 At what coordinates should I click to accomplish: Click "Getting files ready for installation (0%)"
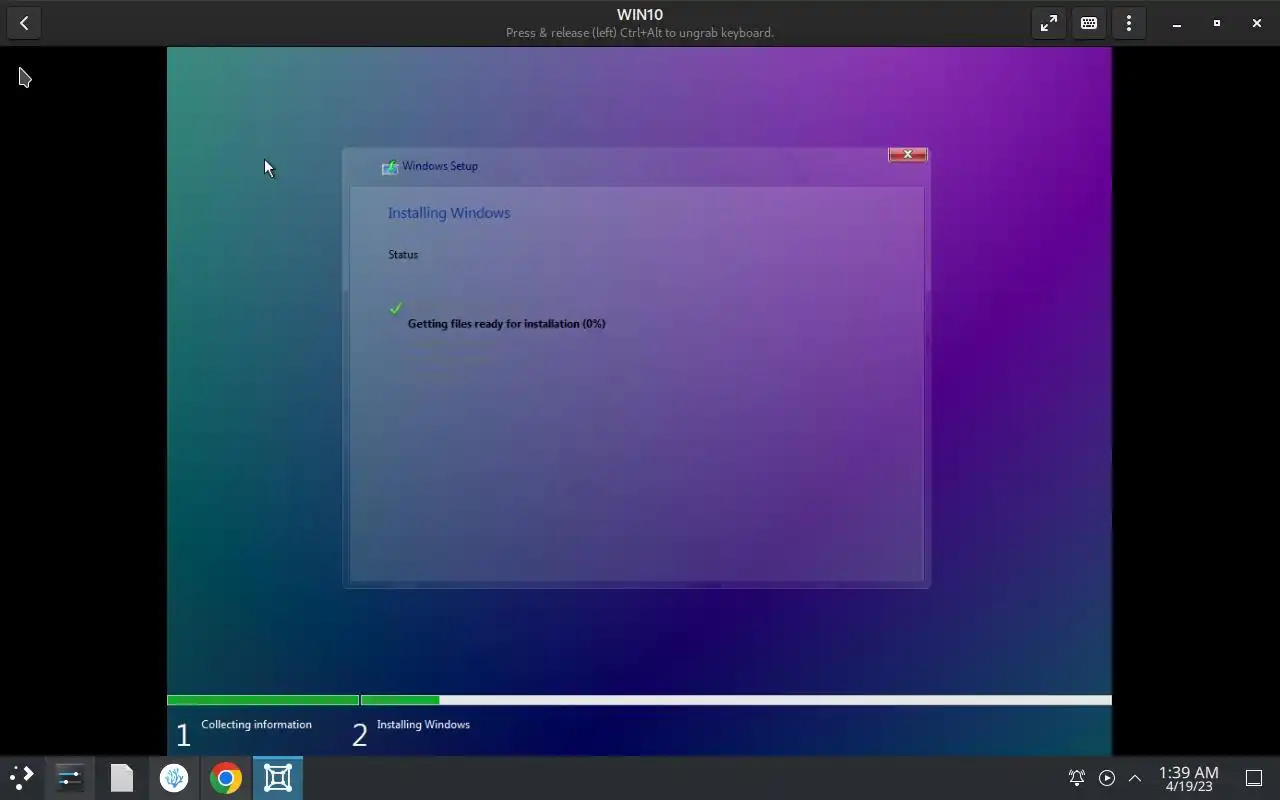pos(507,324)
